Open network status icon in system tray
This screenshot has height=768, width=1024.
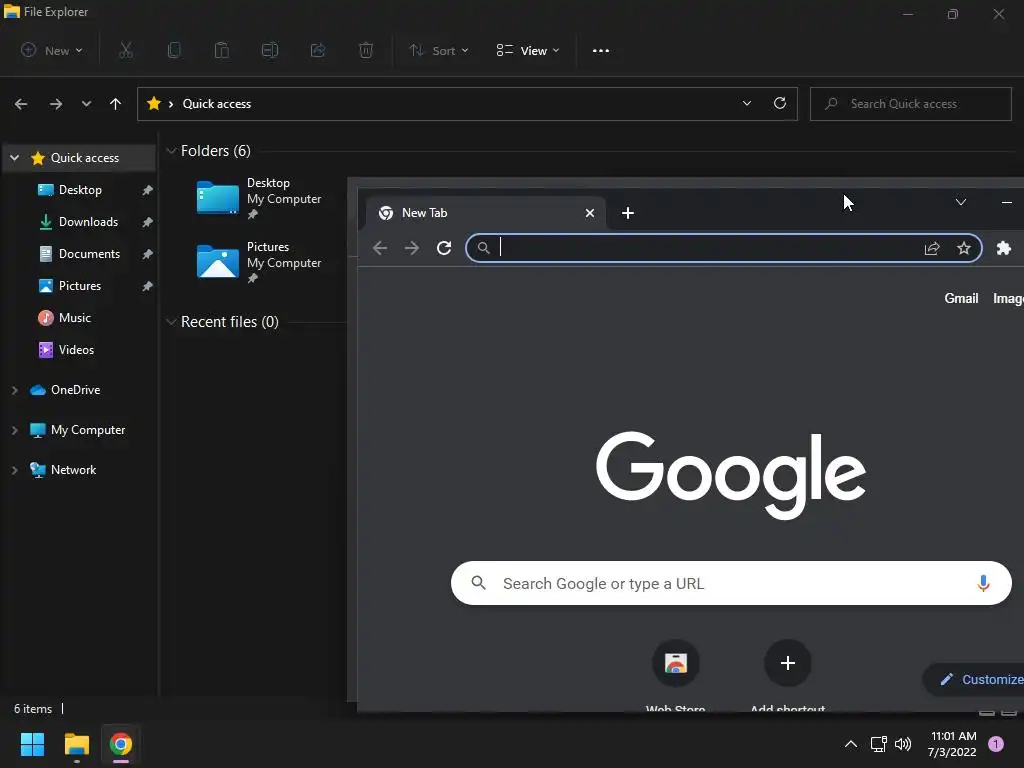pos(878,744)
